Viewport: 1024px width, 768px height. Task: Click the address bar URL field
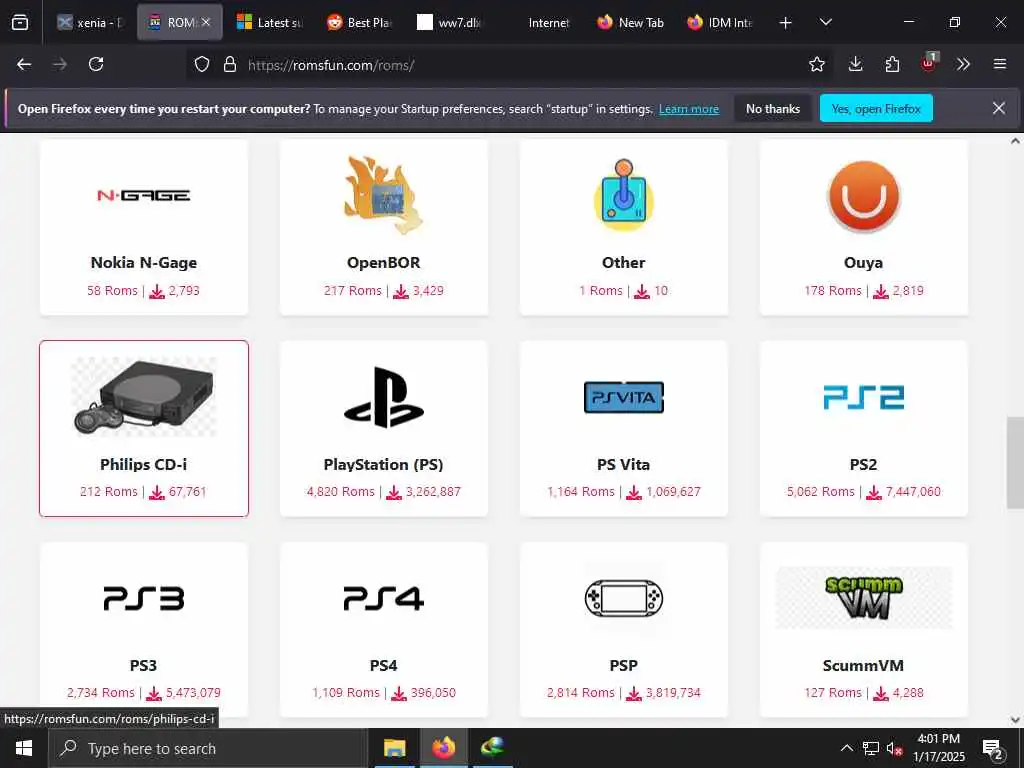pyautogui.click(x=509, y=65)
